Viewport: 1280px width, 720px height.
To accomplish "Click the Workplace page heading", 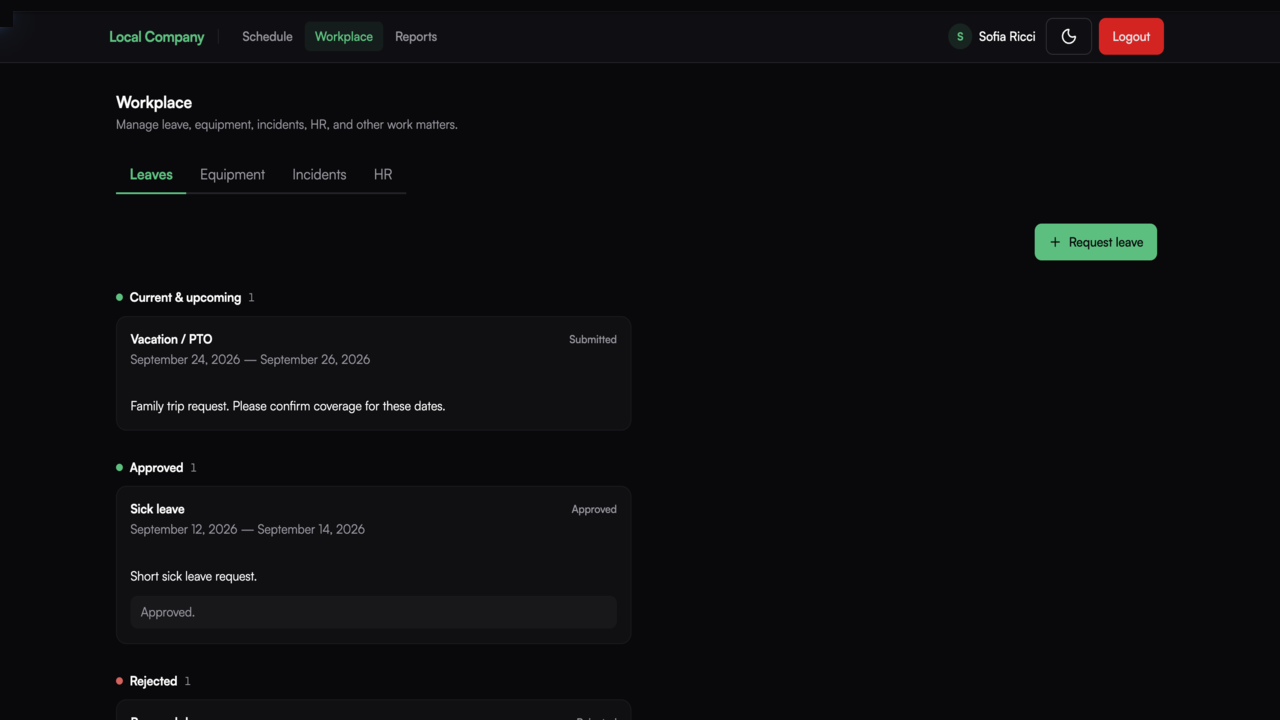I will [x=154, y=102].
